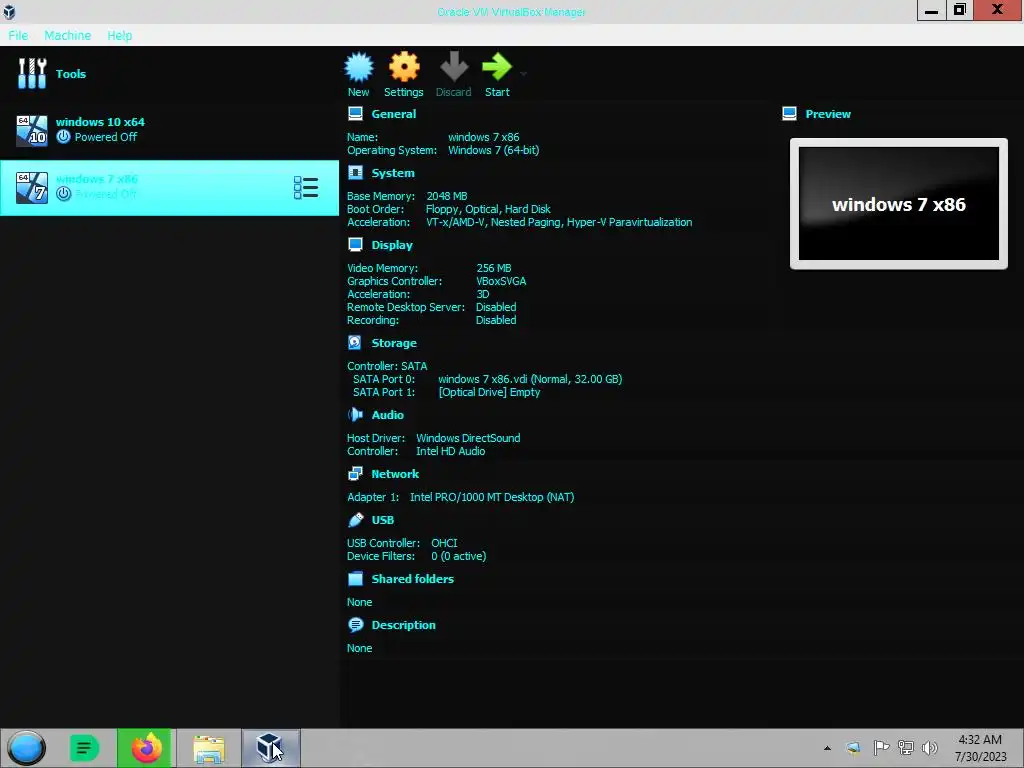Open the File menu
The image size is (1024, 768).
18,35
